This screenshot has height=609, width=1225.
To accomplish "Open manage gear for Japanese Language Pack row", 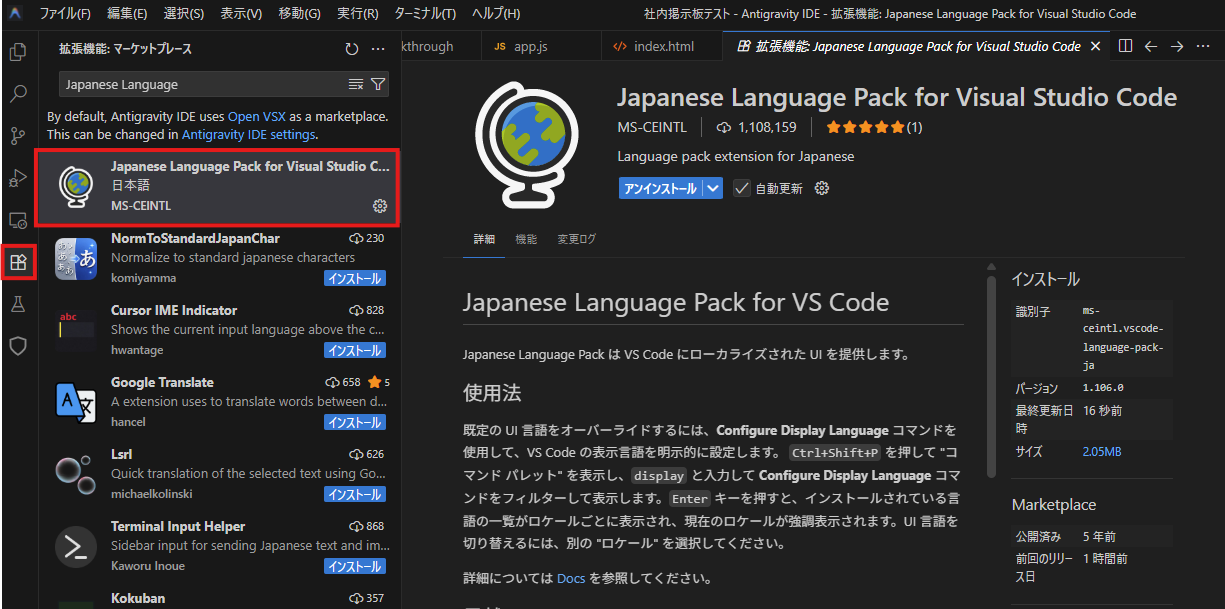I will (x=380, y=206).
